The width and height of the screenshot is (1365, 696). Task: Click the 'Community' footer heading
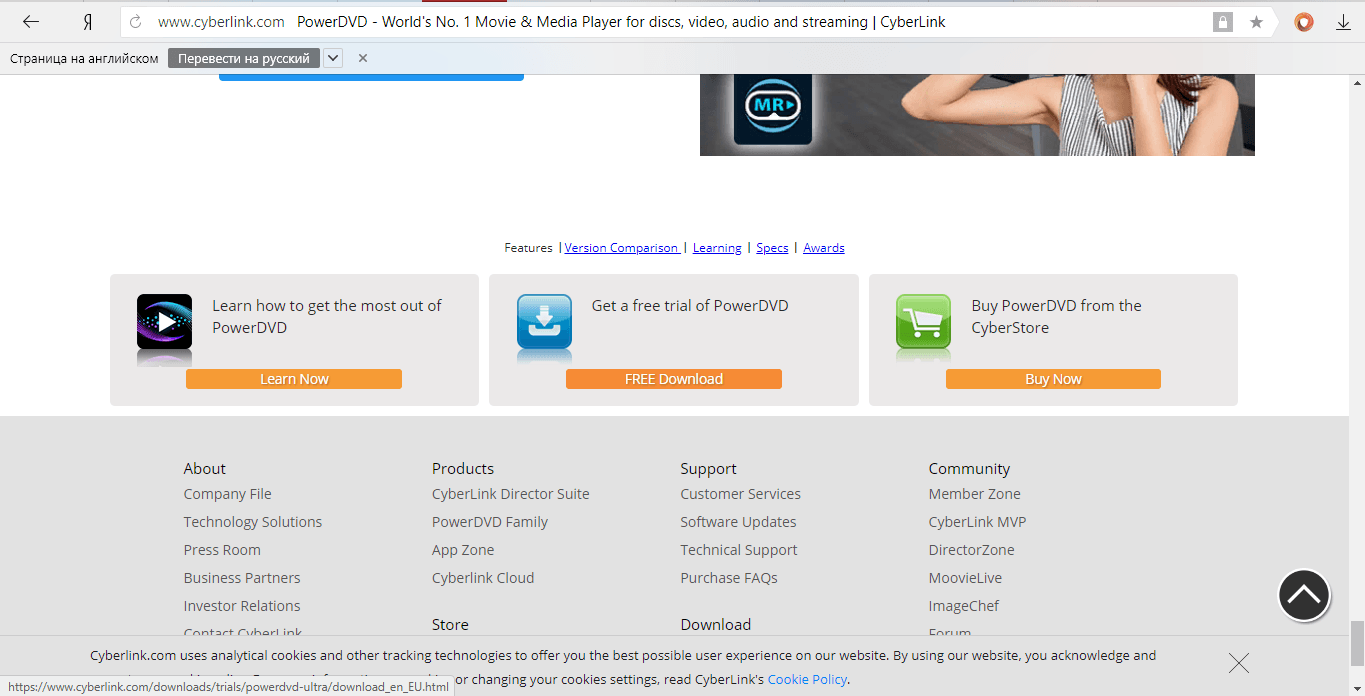coord(970,468)
